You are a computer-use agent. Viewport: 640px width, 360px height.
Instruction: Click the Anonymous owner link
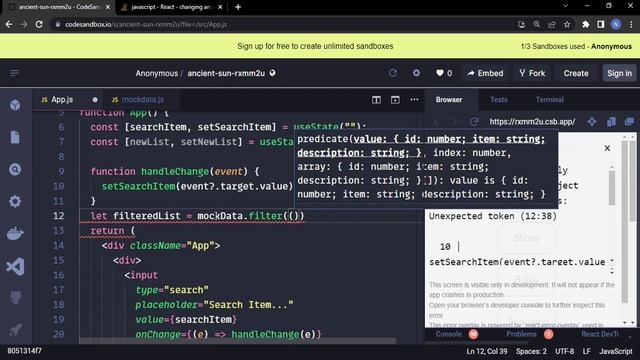157,73
